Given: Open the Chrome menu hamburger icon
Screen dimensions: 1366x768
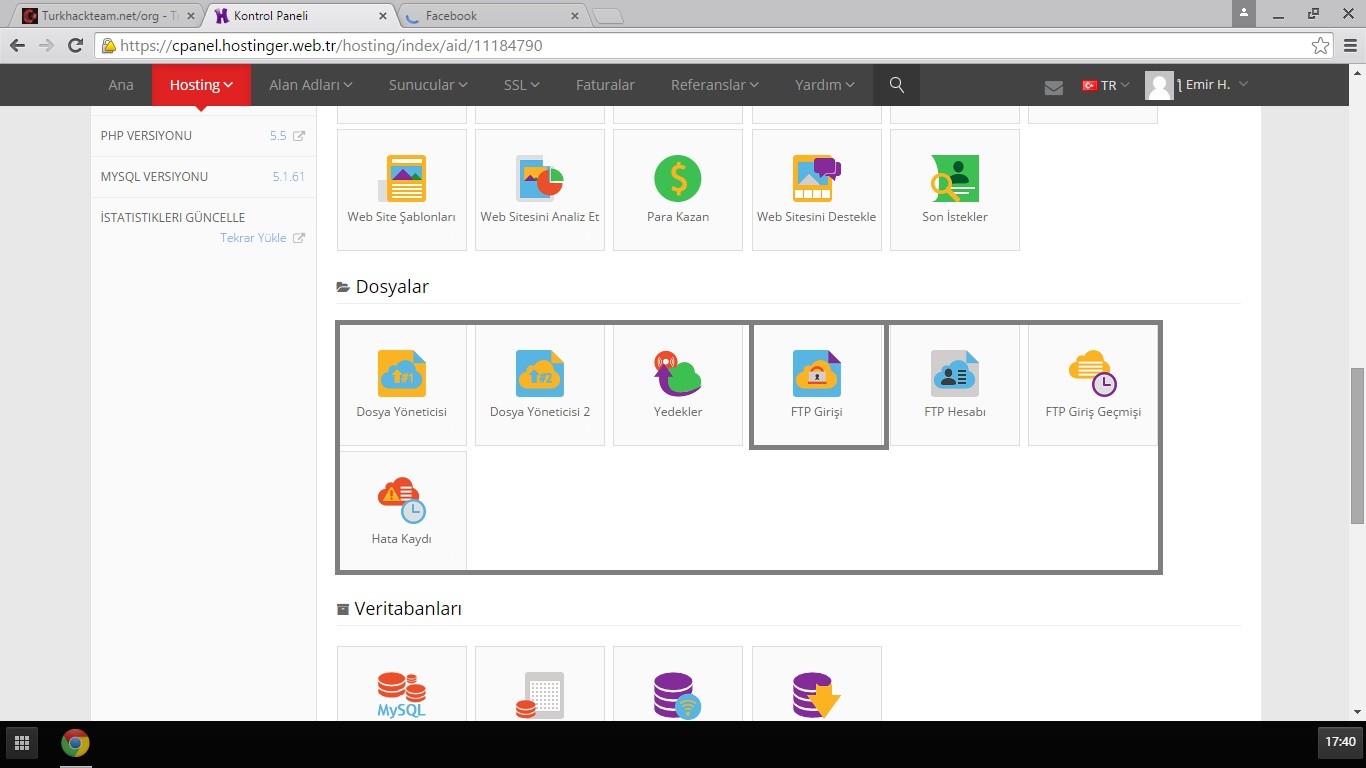Looking at the screenshot, I should (x=1349, y=45).
